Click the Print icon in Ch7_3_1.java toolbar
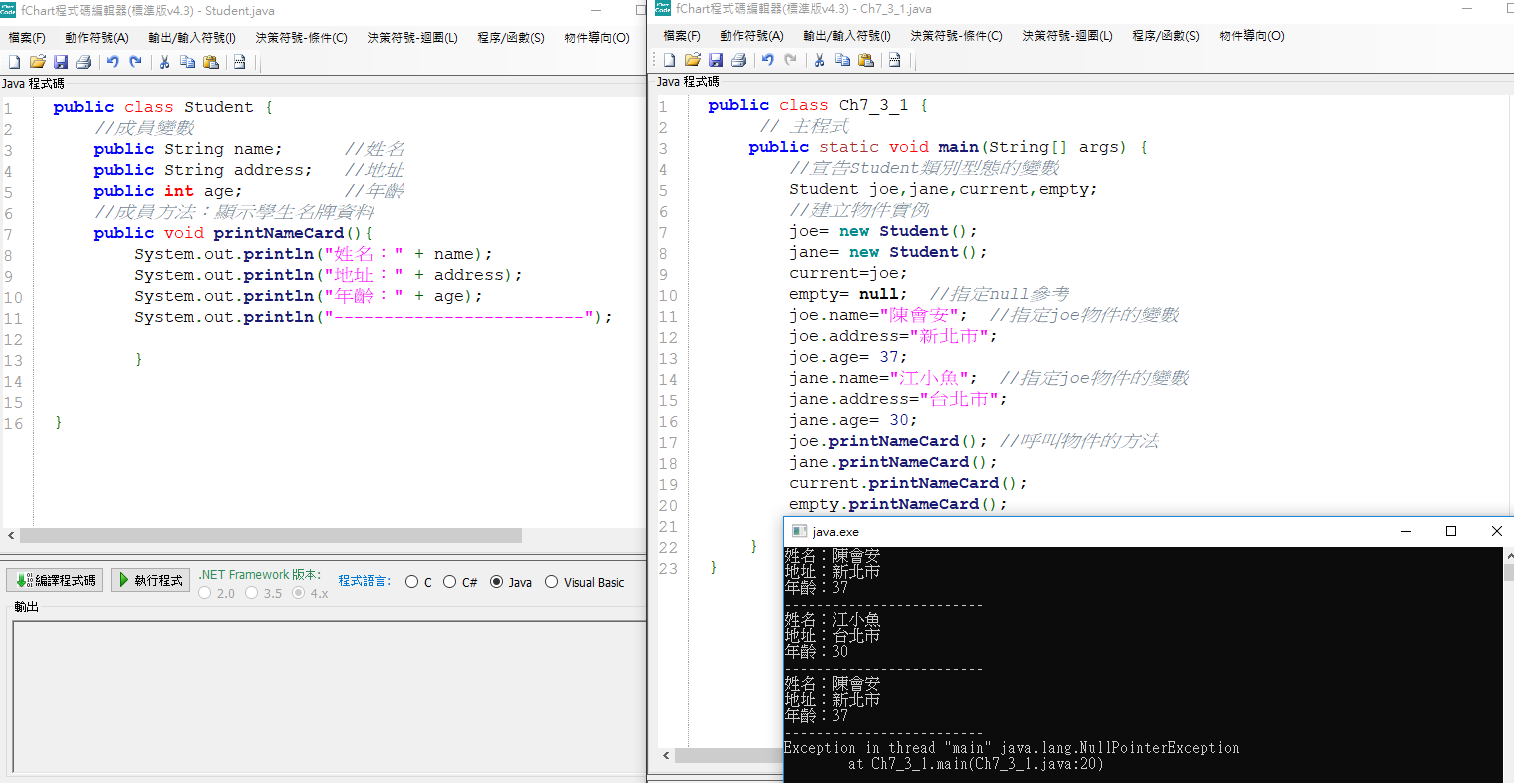The image size is (1514, 783). 738,60
